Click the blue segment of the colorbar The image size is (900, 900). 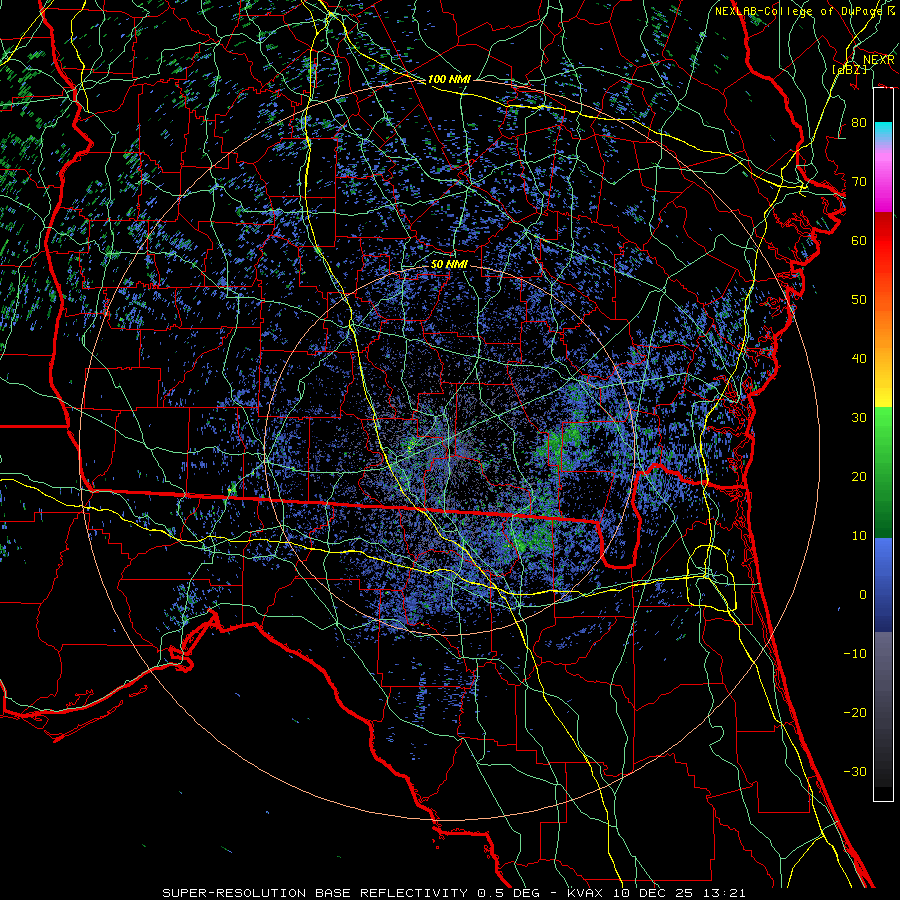[883, 585]
